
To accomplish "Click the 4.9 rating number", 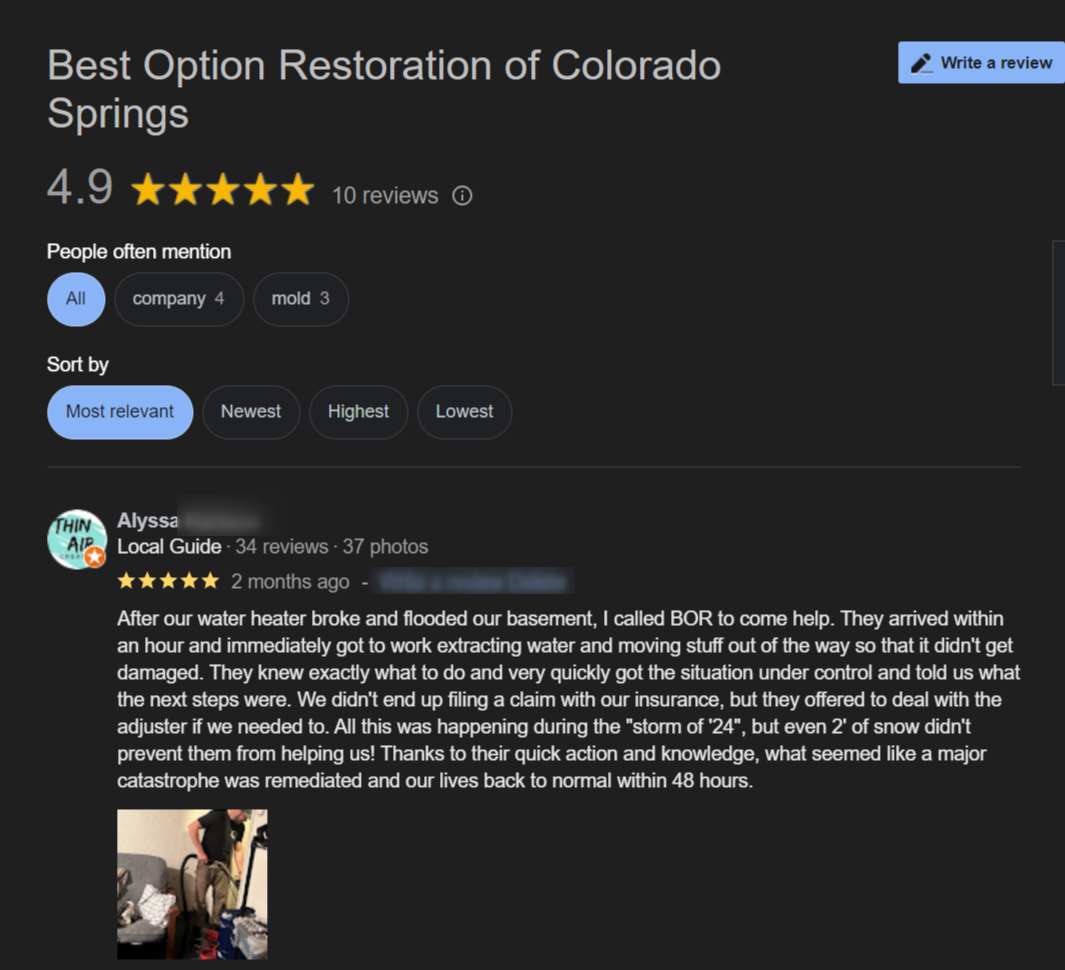I will tap(80, 187).
